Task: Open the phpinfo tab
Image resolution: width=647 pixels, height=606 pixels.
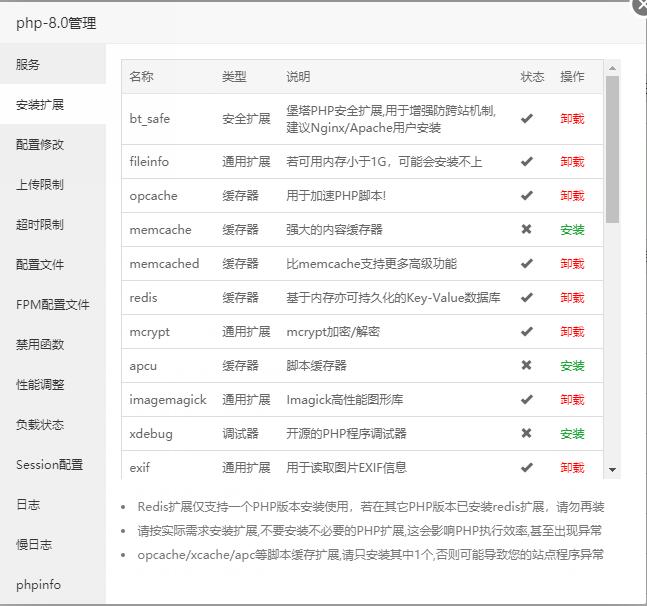Action: tap(53, 585)
